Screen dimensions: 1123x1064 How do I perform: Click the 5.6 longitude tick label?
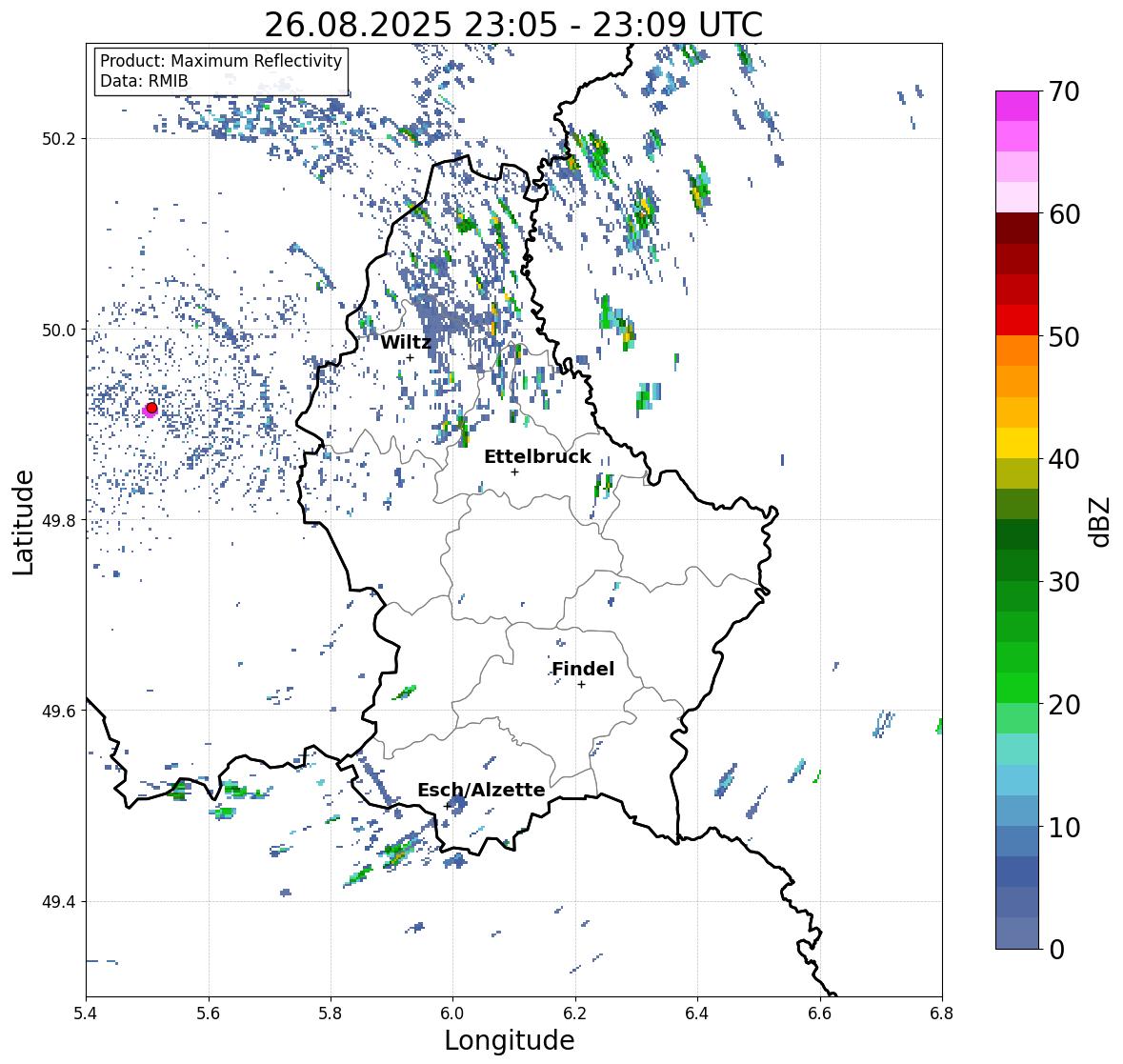(209, 1013)
